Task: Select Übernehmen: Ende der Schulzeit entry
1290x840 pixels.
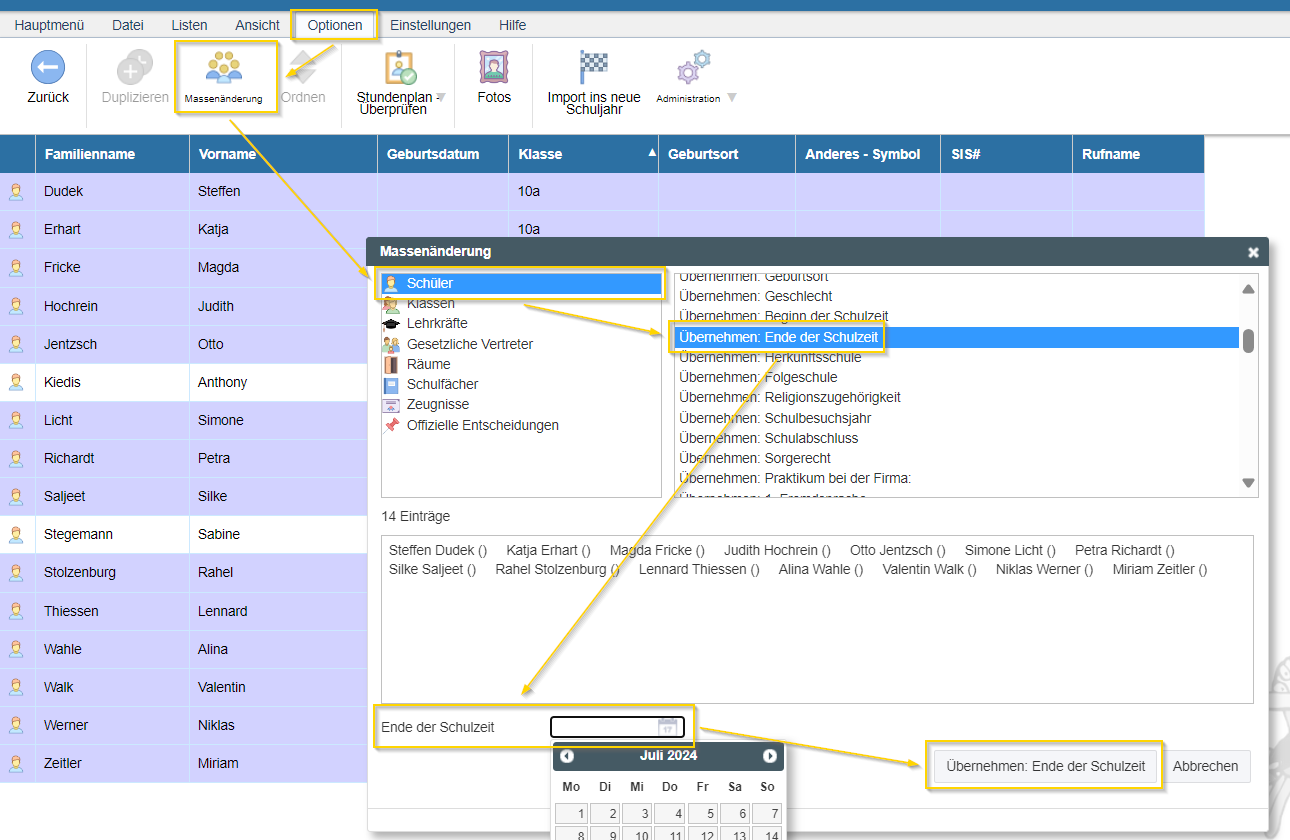Action: (x=957, y=337)
